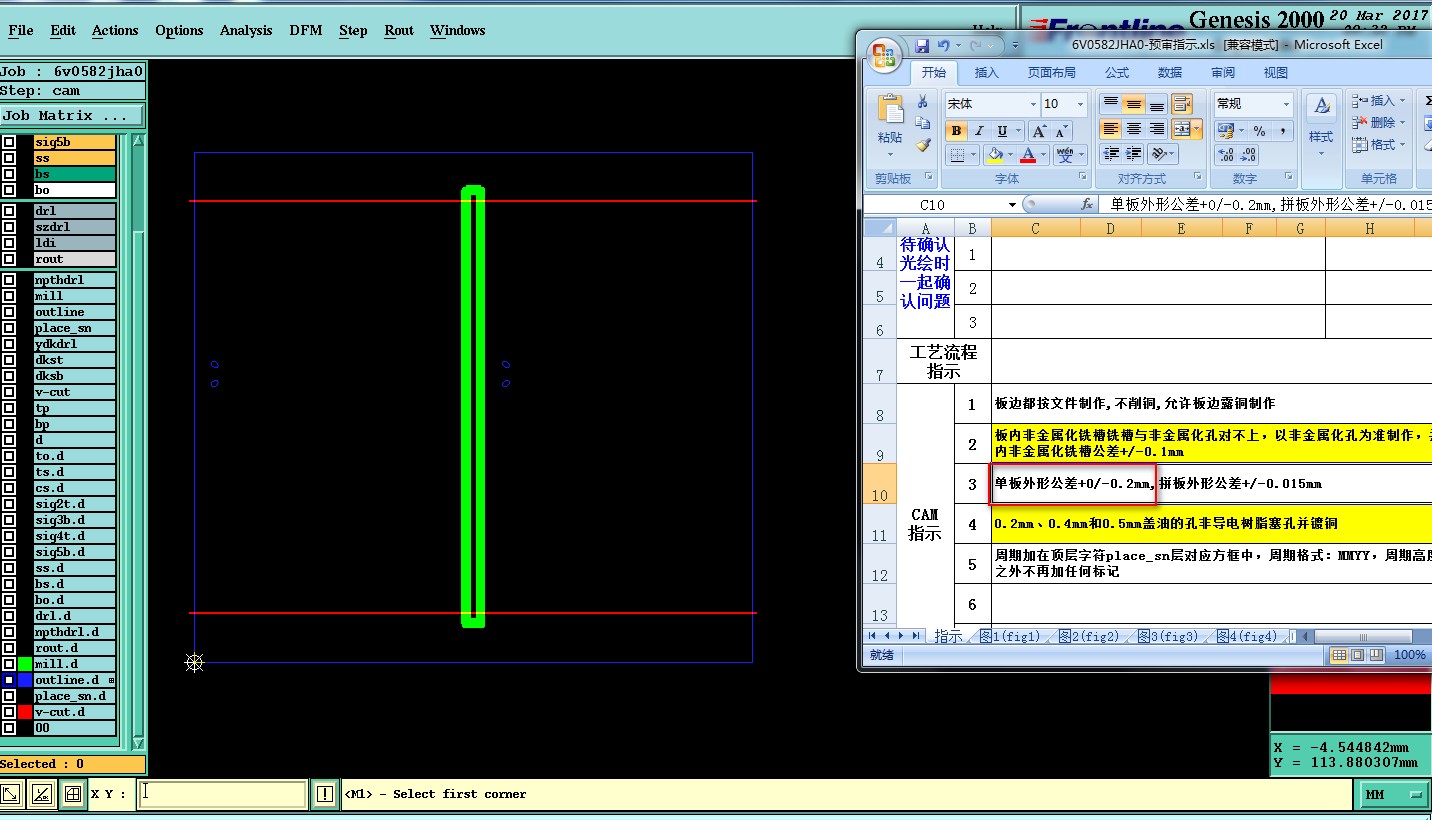Open the MM units dropdown
This screenshot has width=1432, height=820.
coord(1392,794)
